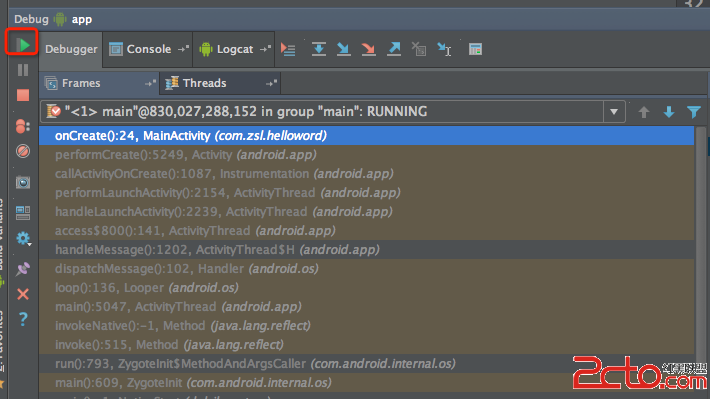Go to next frame down arrow
Viewport: 710px width, 399px height.
(x=669, y=112)
